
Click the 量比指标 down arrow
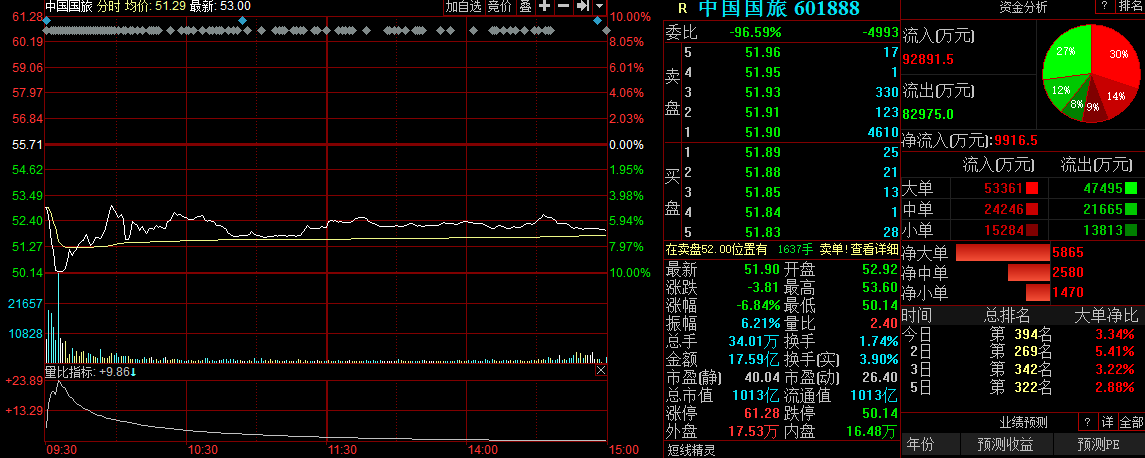tap(134, 372)
